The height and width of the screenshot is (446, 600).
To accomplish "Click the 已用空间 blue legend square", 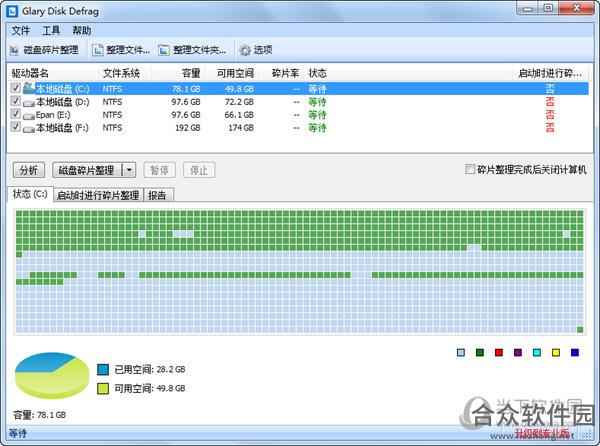I will point(103,369).
